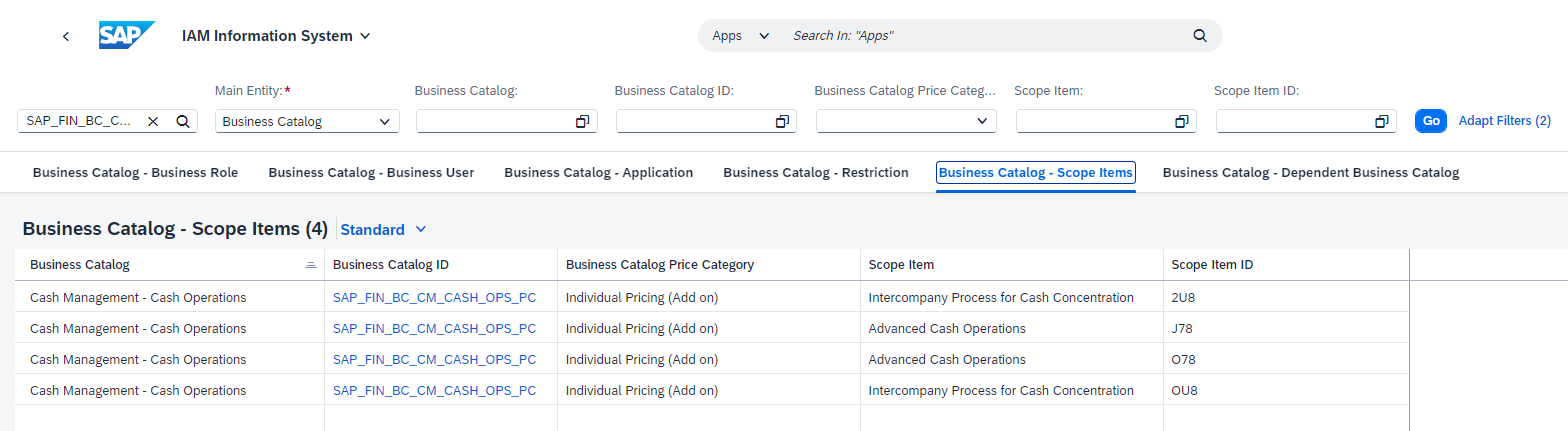Open the Standard view variant dropdown
This screenshot has height=431, width=1568.
(x=384, y=230)
